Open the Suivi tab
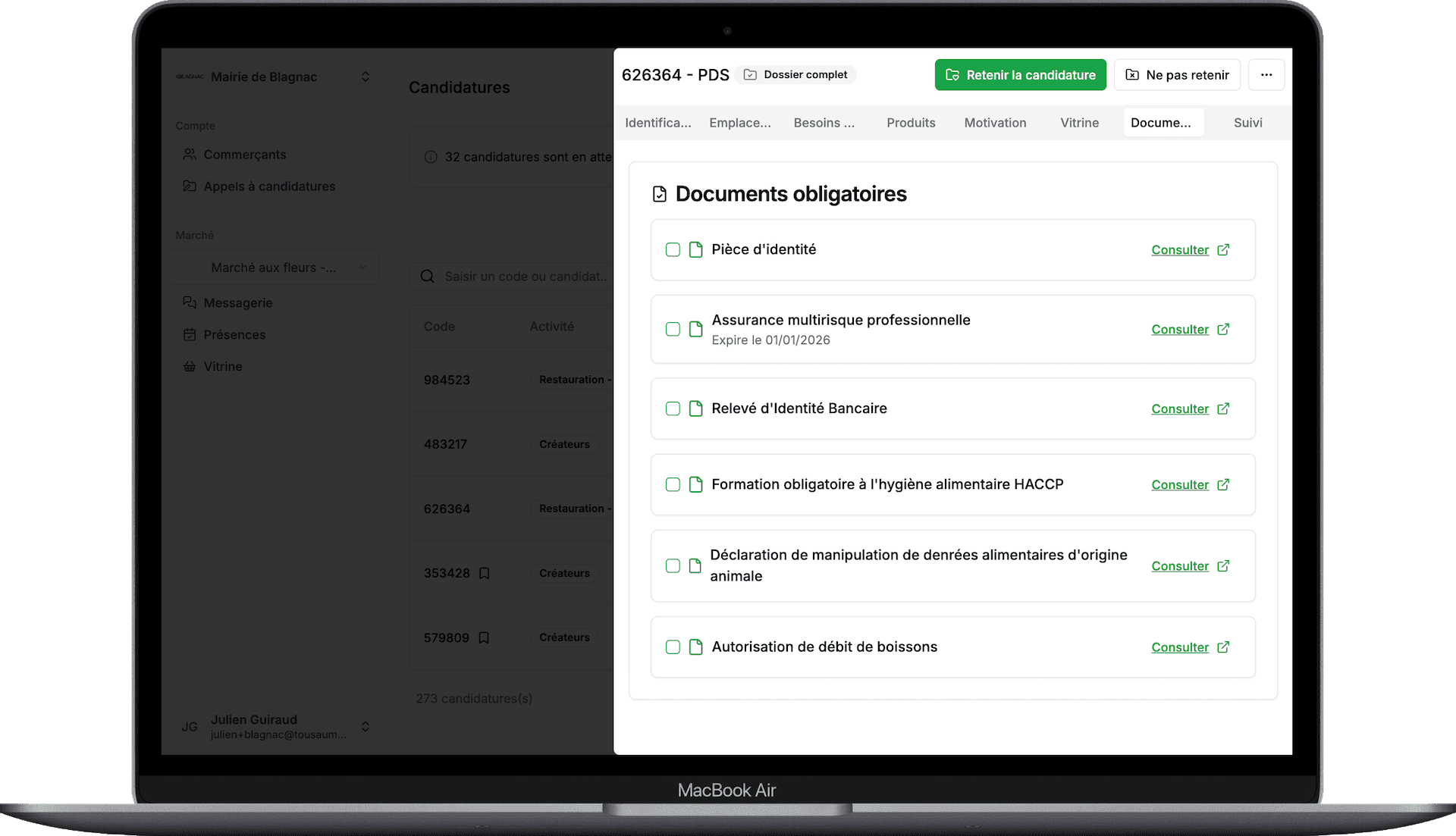The image size is (1456, 836). (1247, 123)
